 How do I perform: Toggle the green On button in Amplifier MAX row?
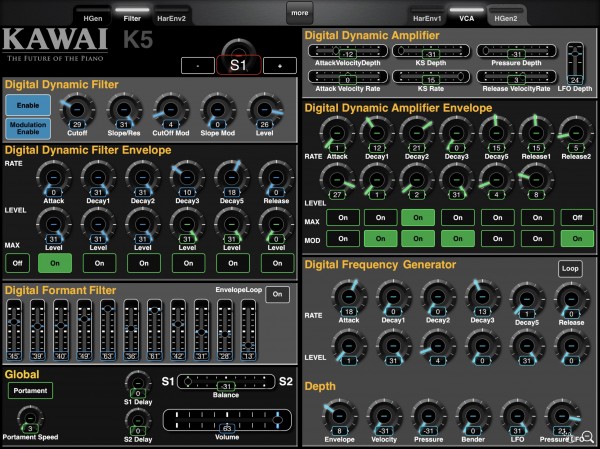(x=418, y=218)
